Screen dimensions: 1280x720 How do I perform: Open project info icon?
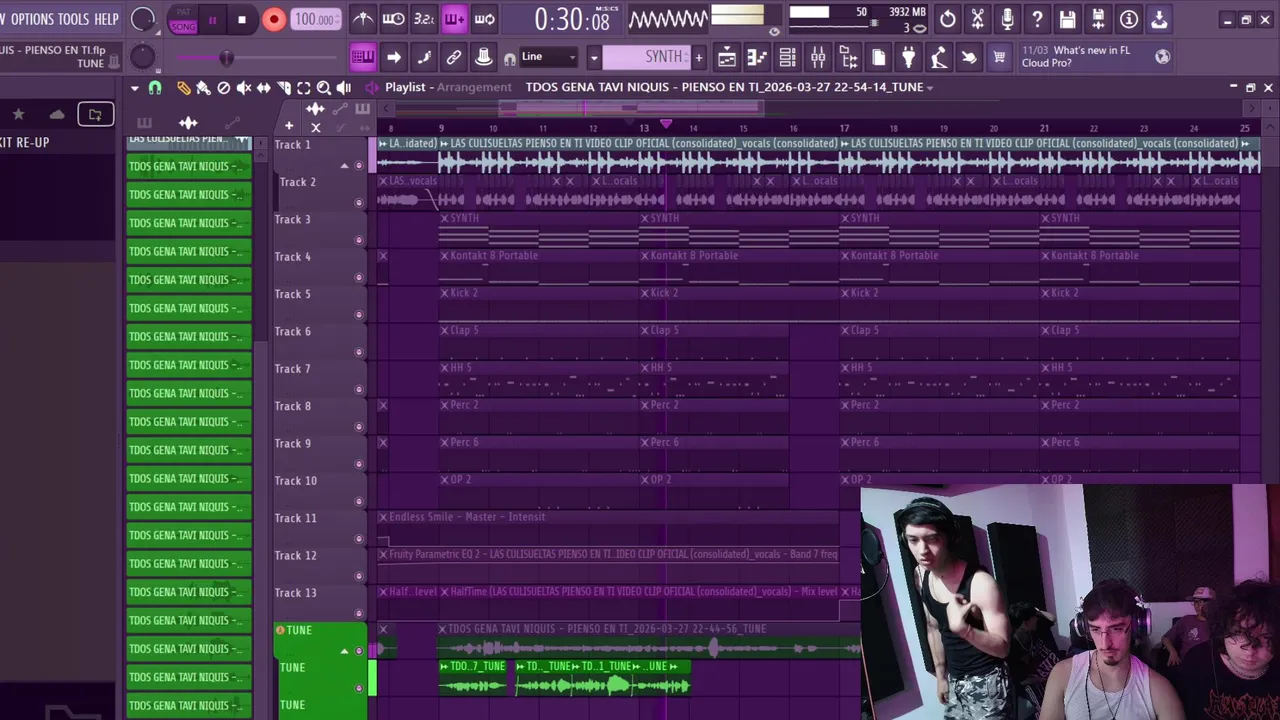(x=1128, y=19)
